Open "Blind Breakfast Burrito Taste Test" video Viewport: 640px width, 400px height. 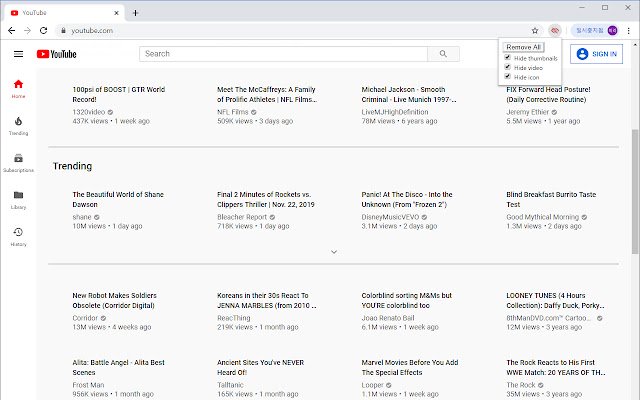pyautogui.click(x=551, y=199)
